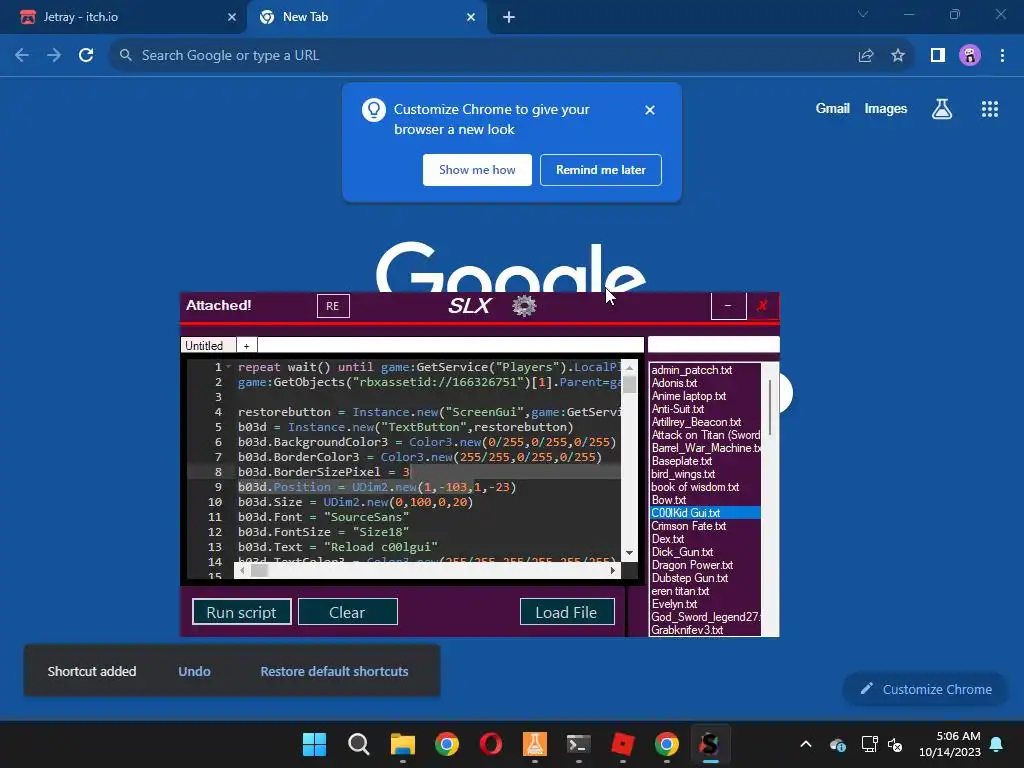Select Artillrey_Beacon.txt script
The width and height of the screenshot is (1024, 768).
pos(697,423)
